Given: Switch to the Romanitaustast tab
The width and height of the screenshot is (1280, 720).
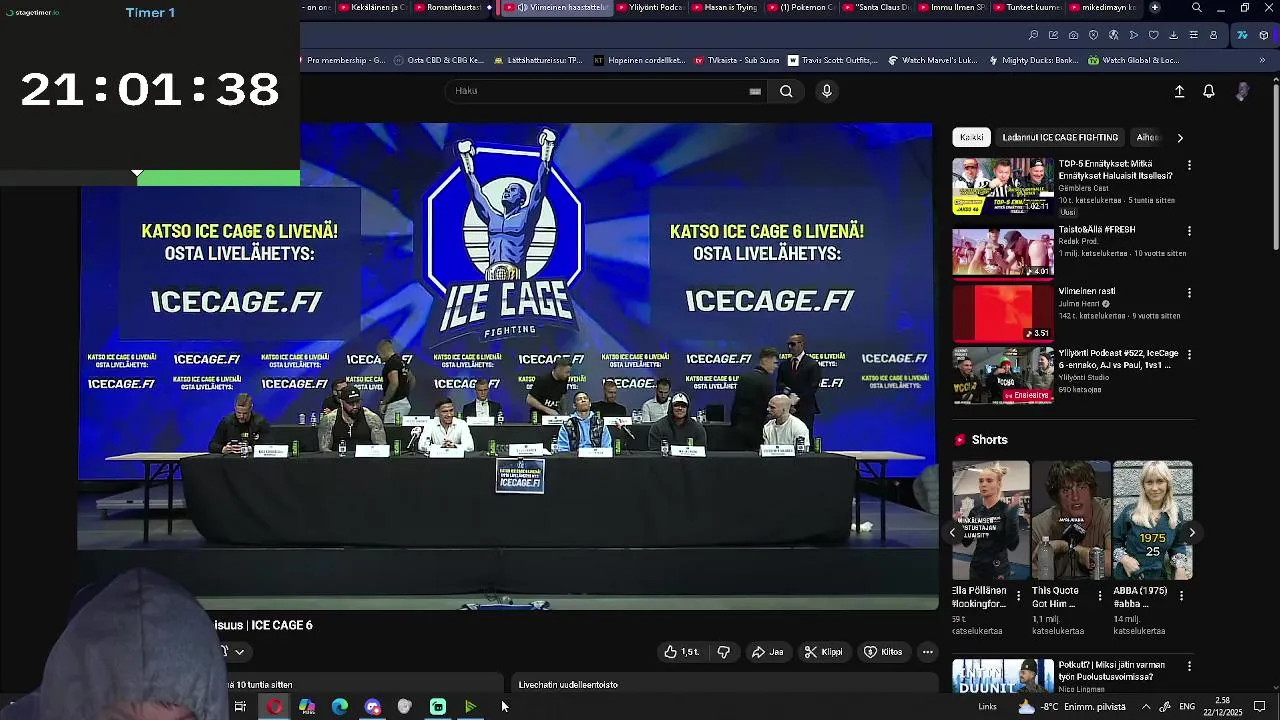Looking at the screenshot, I should [447, 7].
